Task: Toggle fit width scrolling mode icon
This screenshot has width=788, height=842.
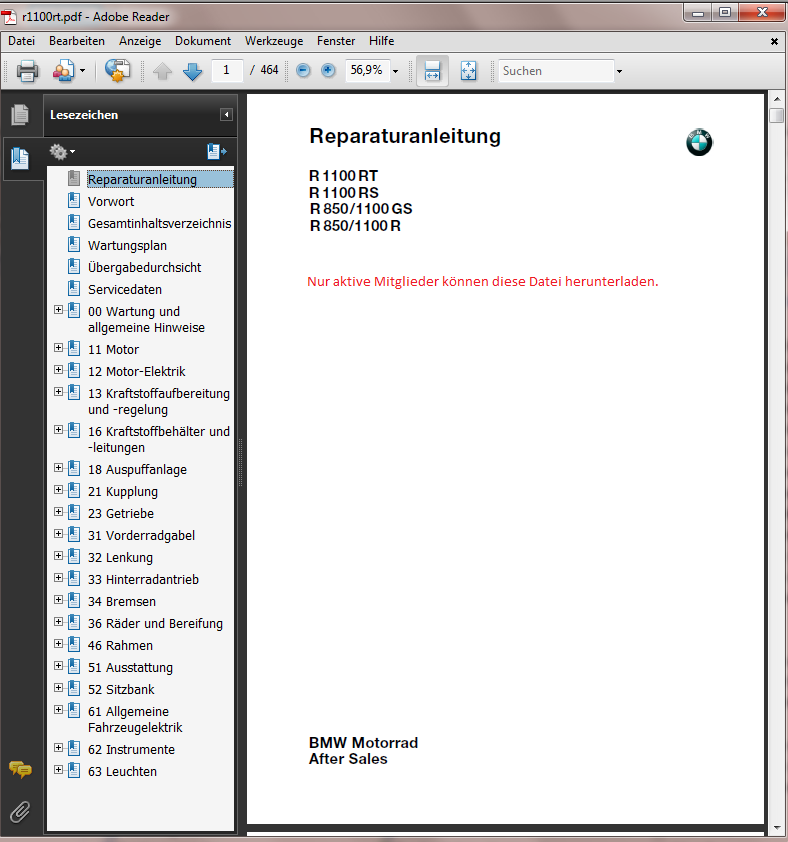Action: pyautogui.click(x=432, y=71)
